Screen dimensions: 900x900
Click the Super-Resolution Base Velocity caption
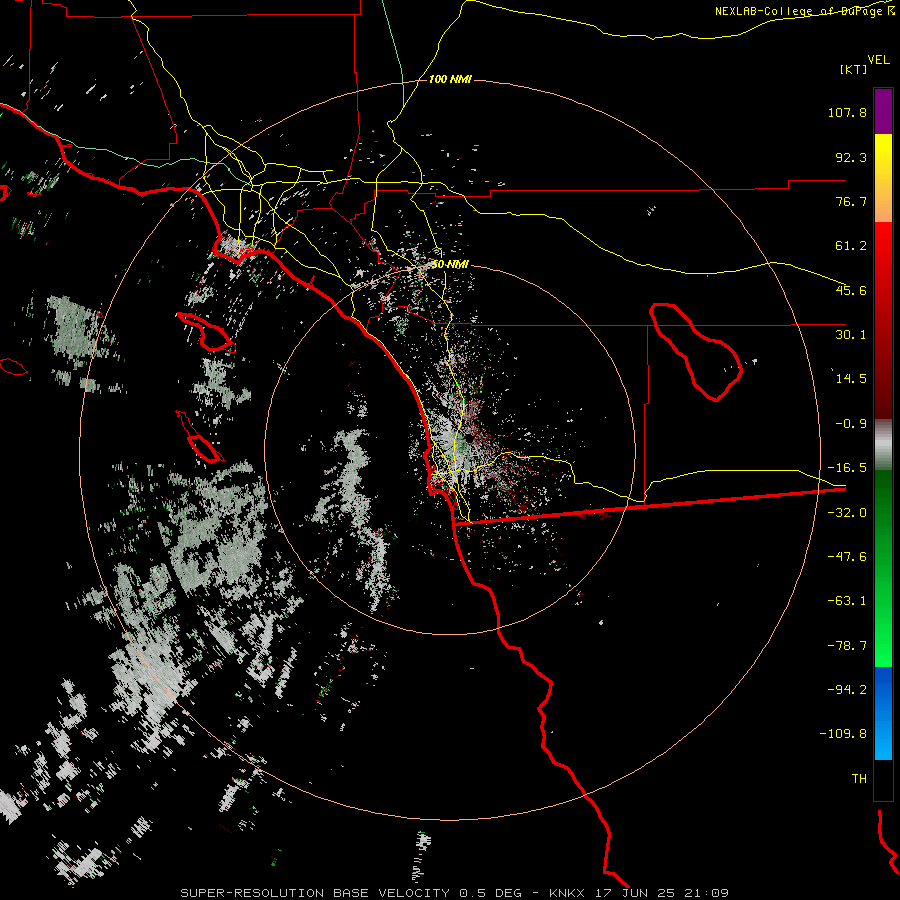pyautogui.click(x=454, y=893)
